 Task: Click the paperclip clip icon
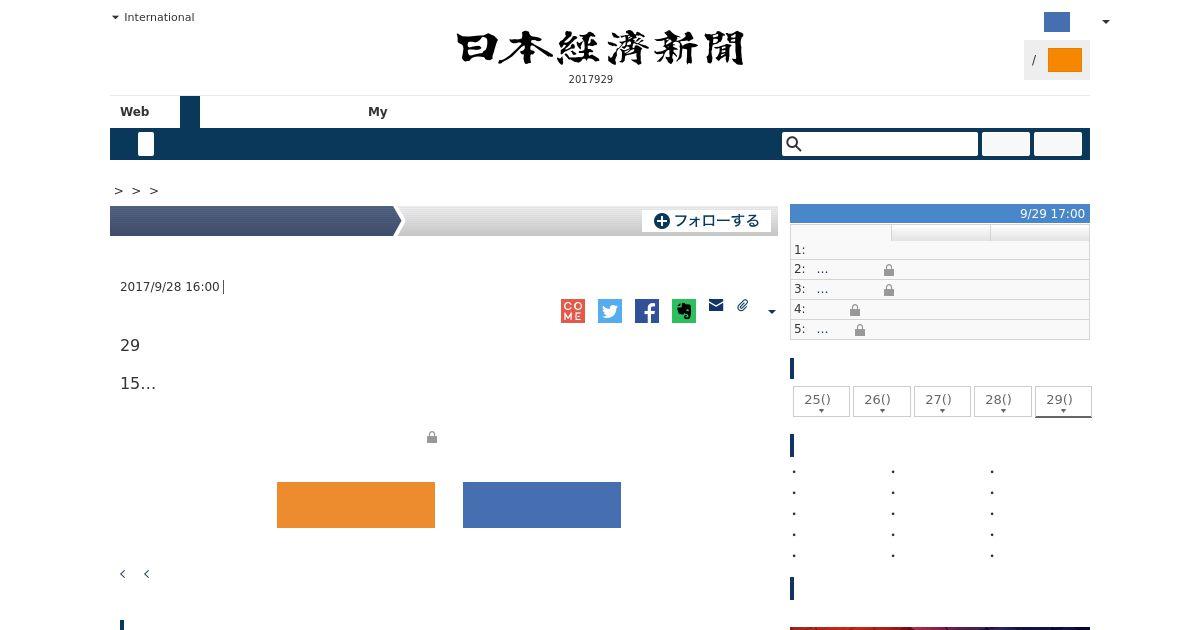[743, 305]
